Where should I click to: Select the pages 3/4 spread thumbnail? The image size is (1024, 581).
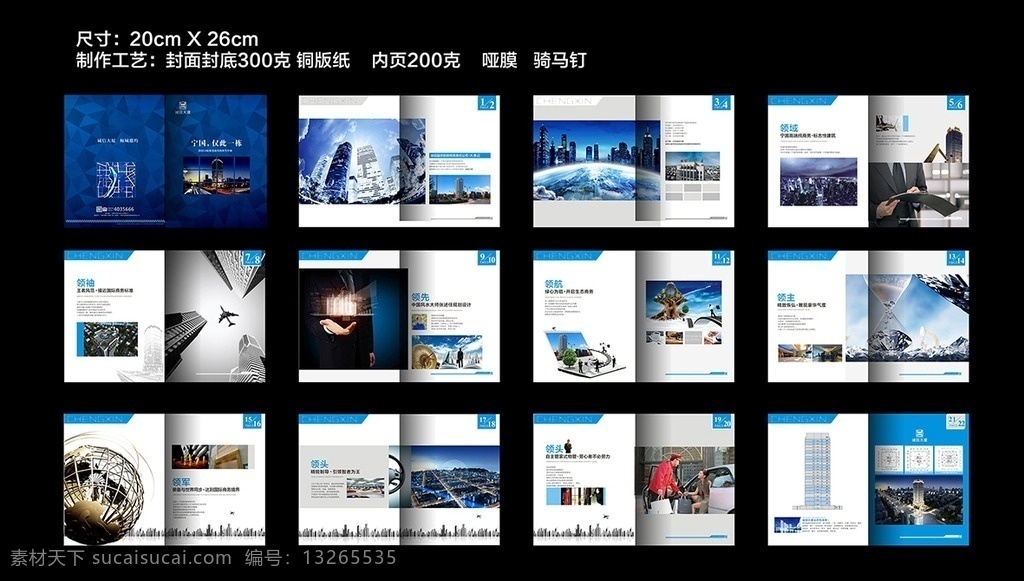pos(633,161)
